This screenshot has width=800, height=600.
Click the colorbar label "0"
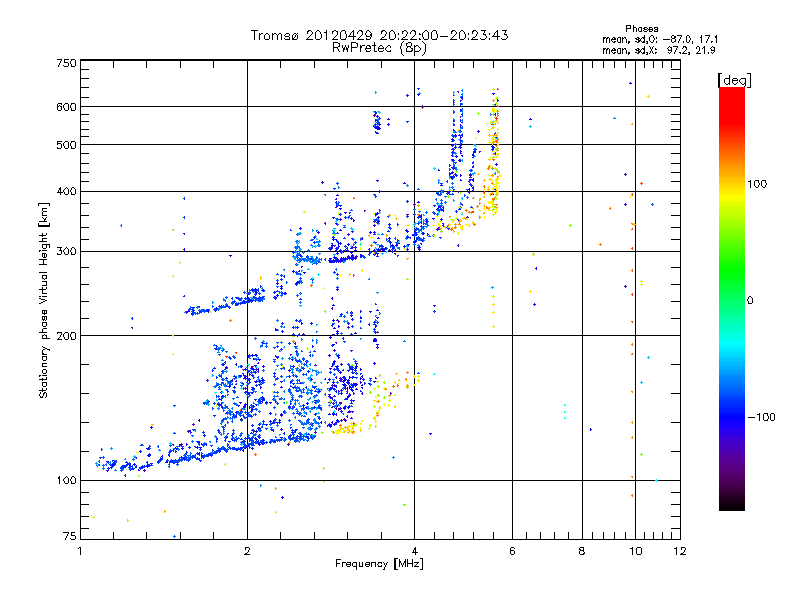coord(750,301)
